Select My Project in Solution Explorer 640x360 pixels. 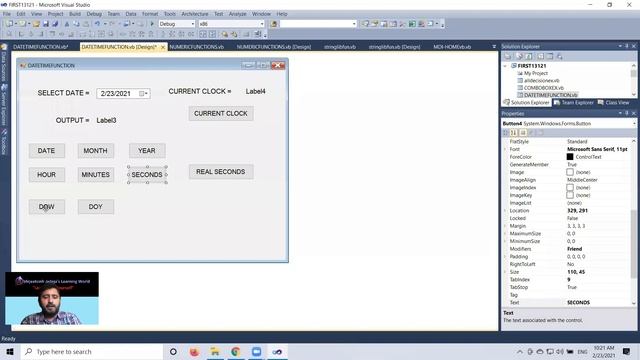536,73
